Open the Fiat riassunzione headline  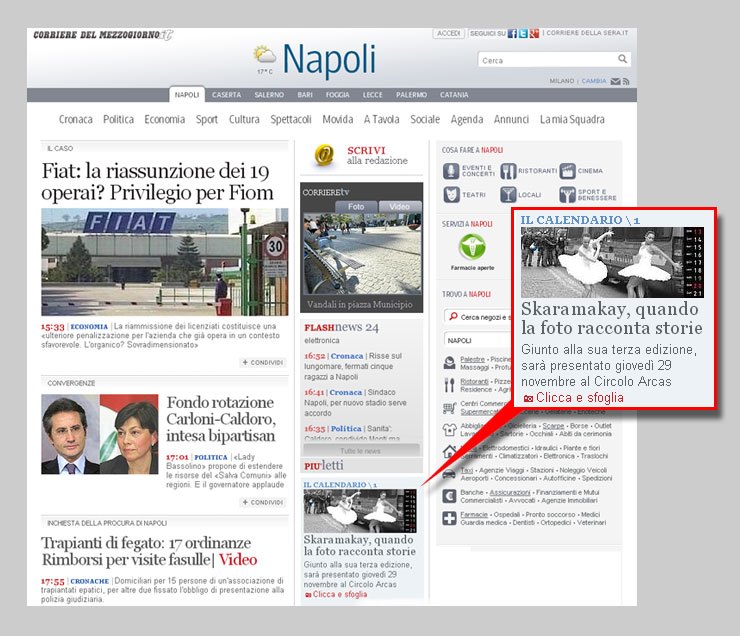157,182
